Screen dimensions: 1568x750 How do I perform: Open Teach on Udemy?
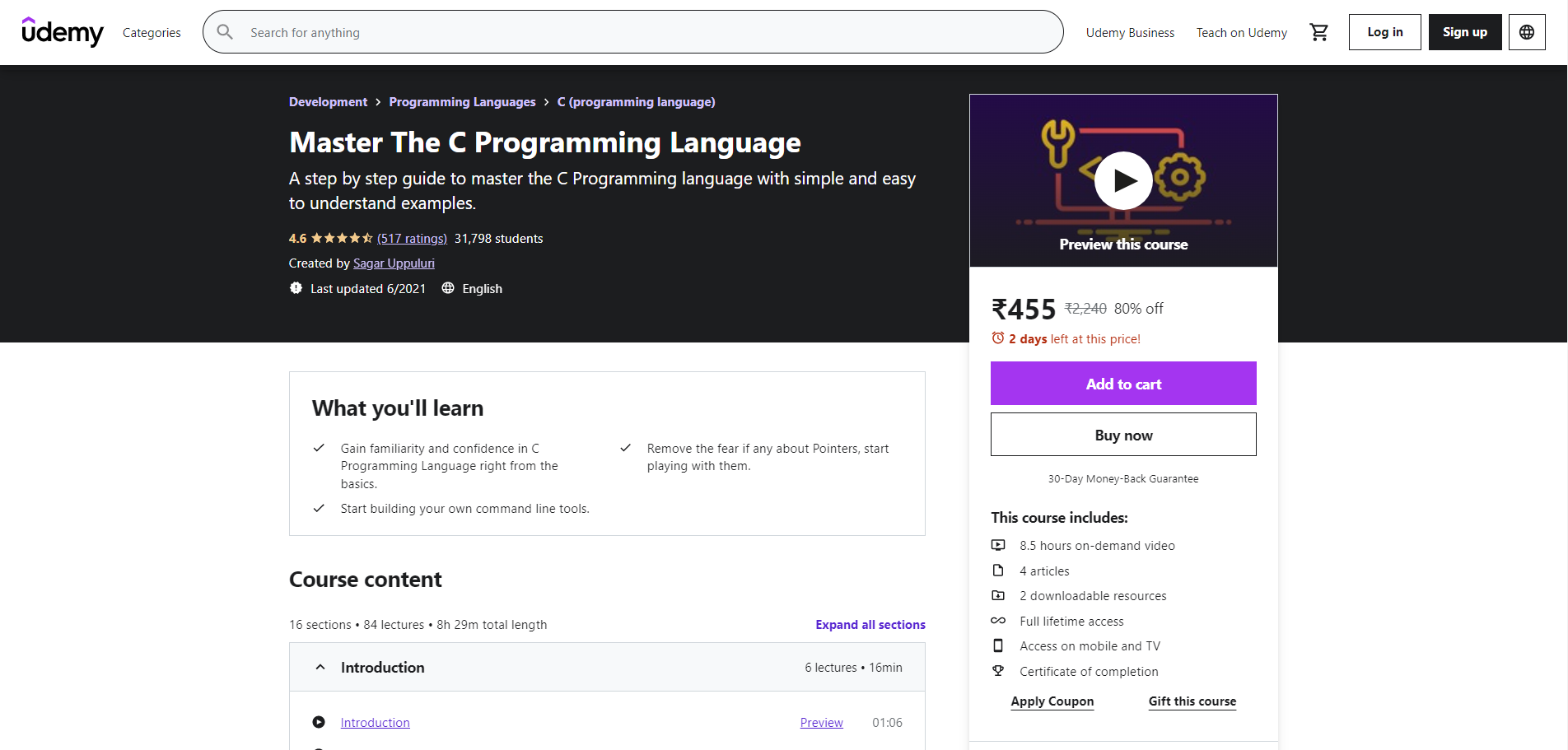point(1241,33)
